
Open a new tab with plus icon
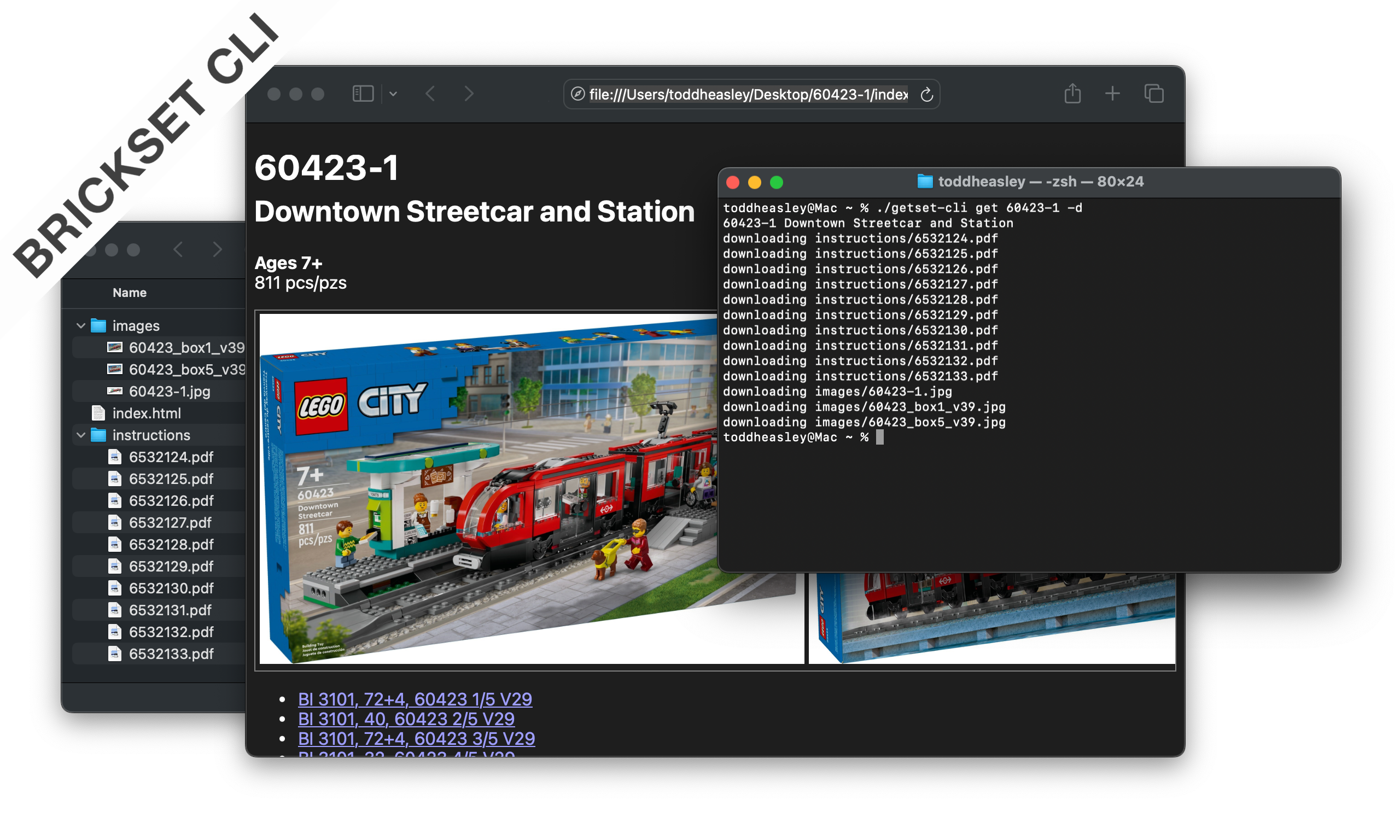coord(1112,94)
